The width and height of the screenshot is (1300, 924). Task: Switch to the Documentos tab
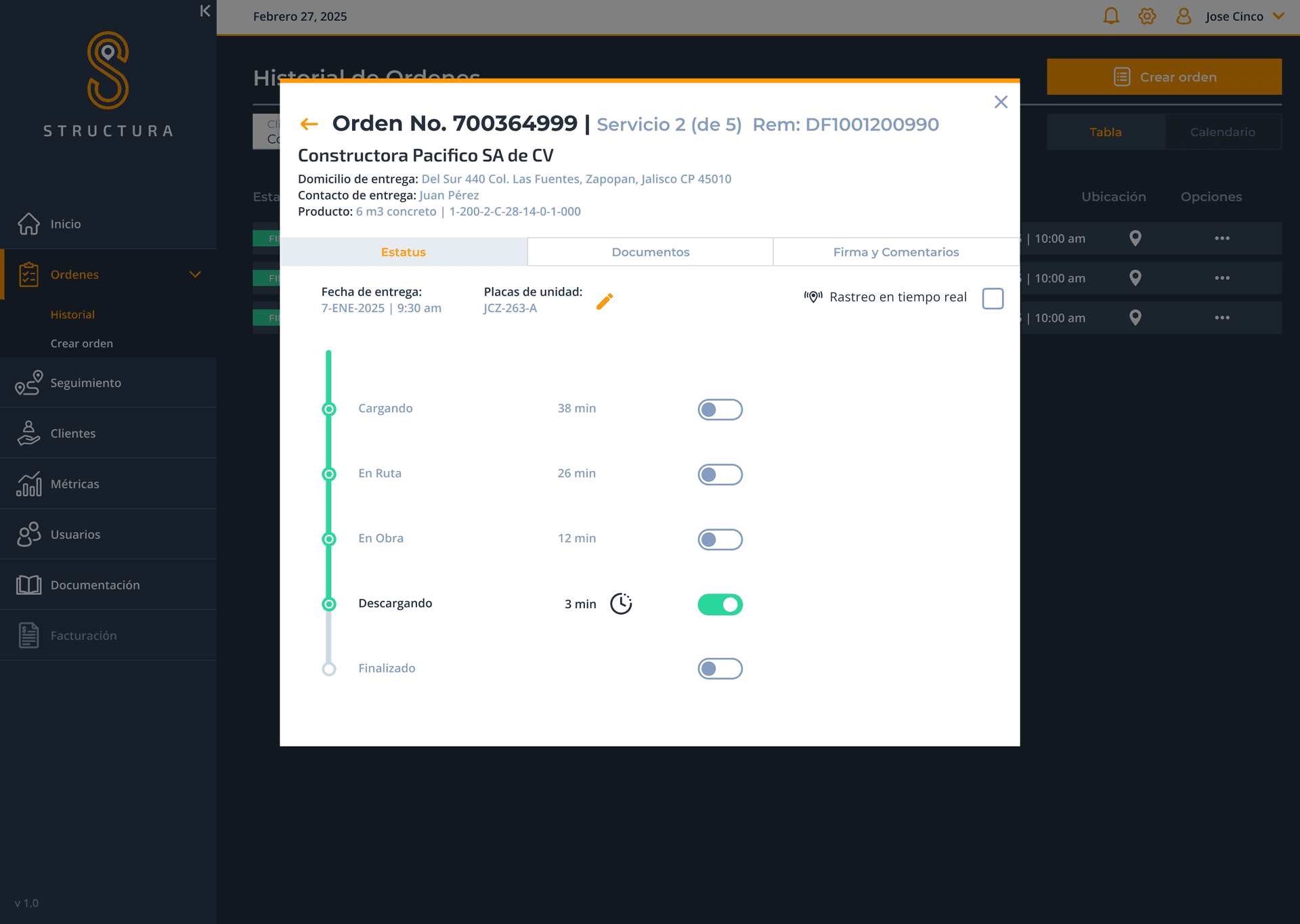[650, 252]
